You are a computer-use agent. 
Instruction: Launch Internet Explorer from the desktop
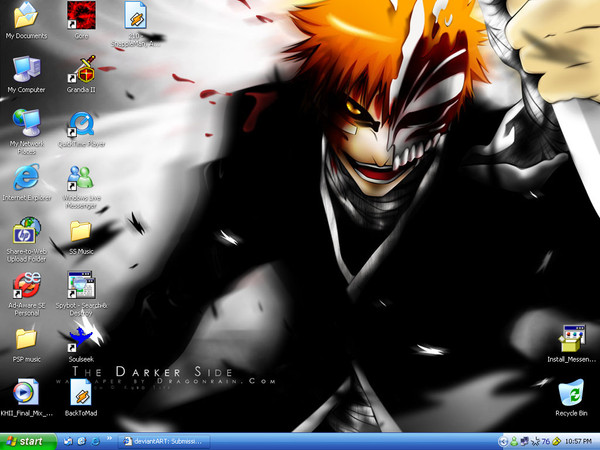point(26,177)
